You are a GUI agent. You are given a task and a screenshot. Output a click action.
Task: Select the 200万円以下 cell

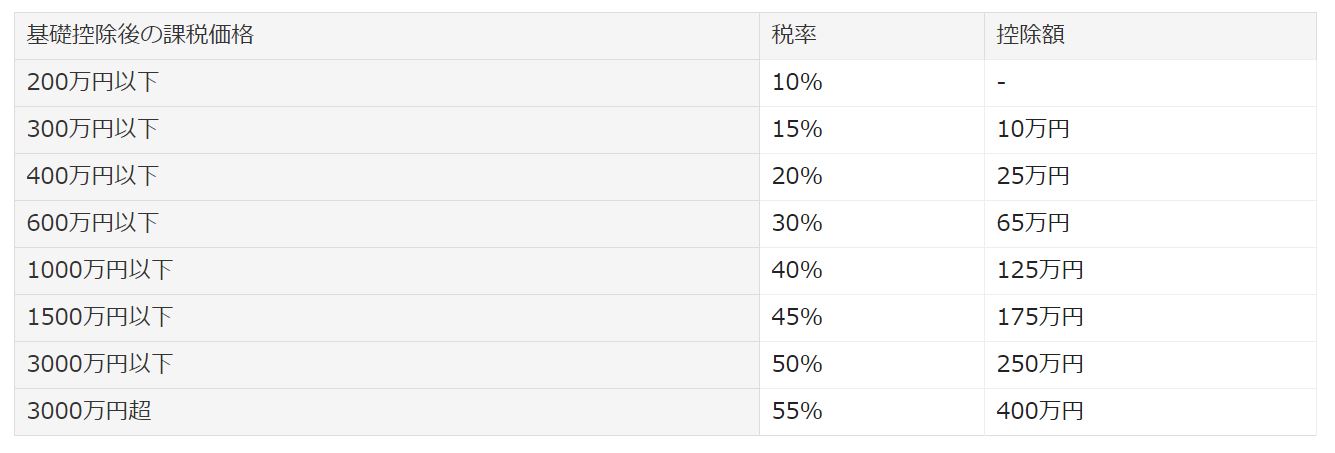(92, 82)
